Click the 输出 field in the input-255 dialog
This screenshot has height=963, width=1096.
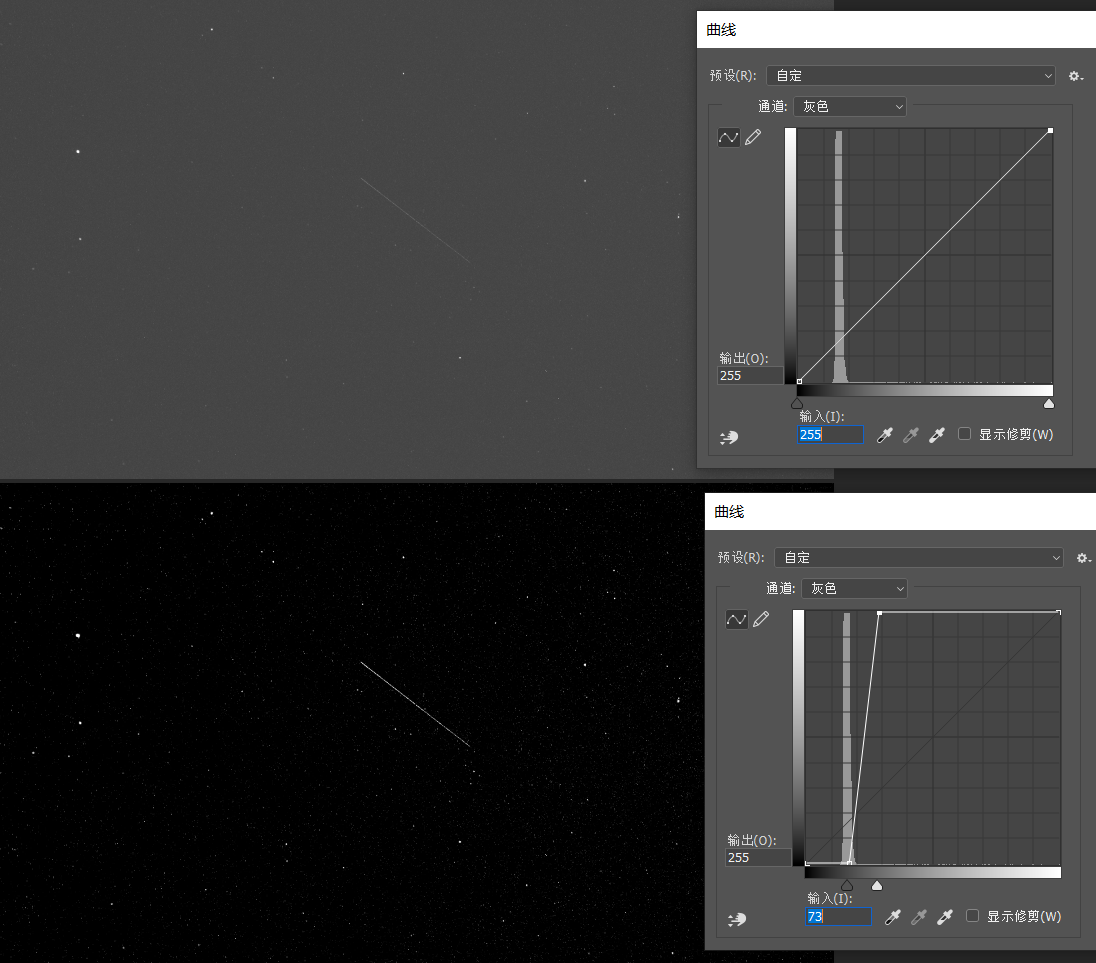tap(750, 376)
